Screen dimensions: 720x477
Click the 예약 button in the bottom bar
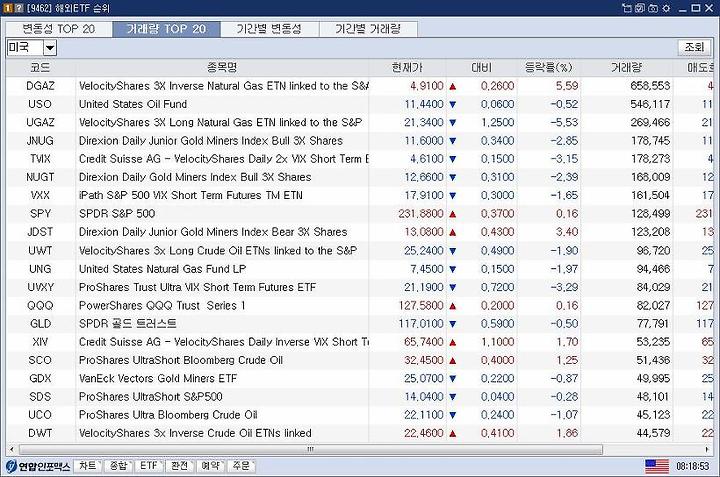210,466
